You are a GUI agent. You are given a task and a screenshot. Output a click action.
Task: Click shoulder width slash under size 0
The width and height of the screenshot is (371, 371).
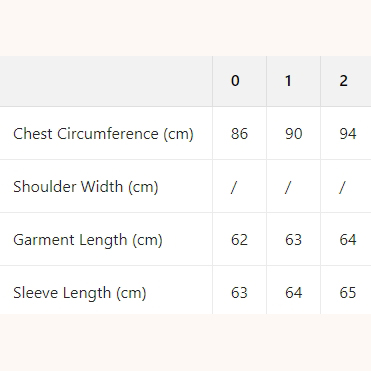[x=234, y=187]
